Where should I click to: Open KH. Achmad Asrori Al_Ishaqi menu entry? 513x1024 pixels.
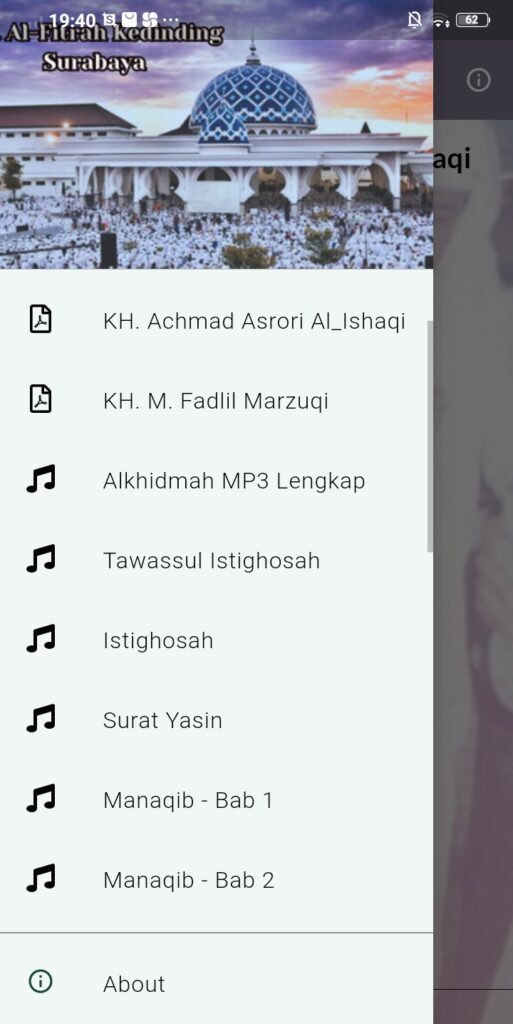point(217,321)
